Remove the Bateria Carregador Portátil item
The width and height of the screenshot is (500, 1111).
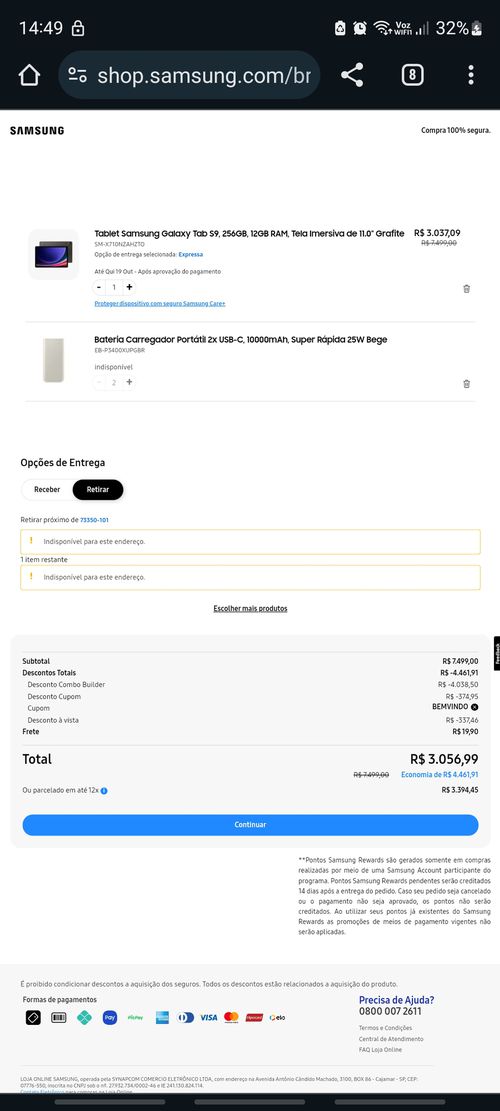pyautogui.click(x=466, y=383)
